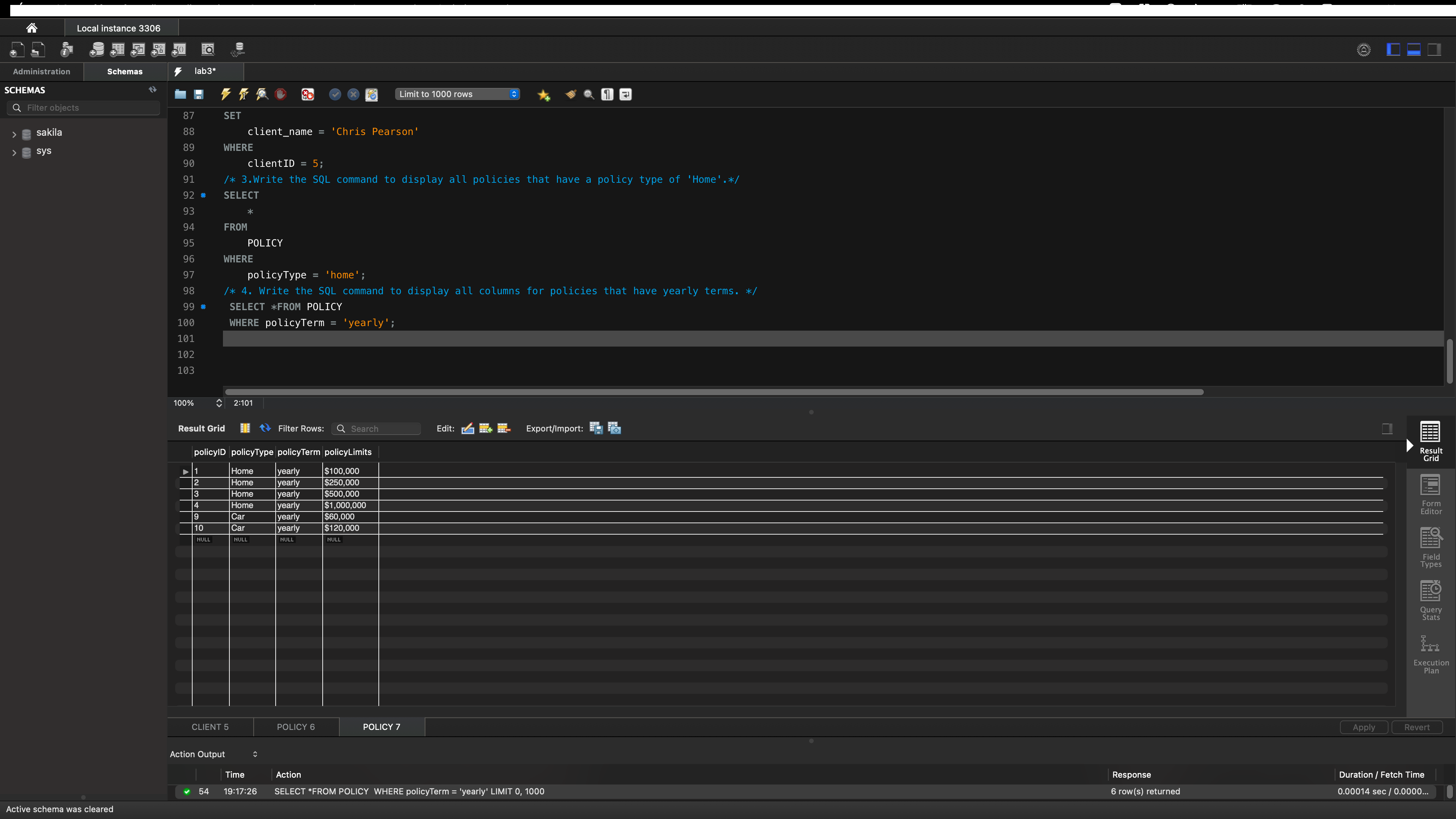Stop the running query via stop sign icon
Screen dimensions: 1456x819
point(280,94)
